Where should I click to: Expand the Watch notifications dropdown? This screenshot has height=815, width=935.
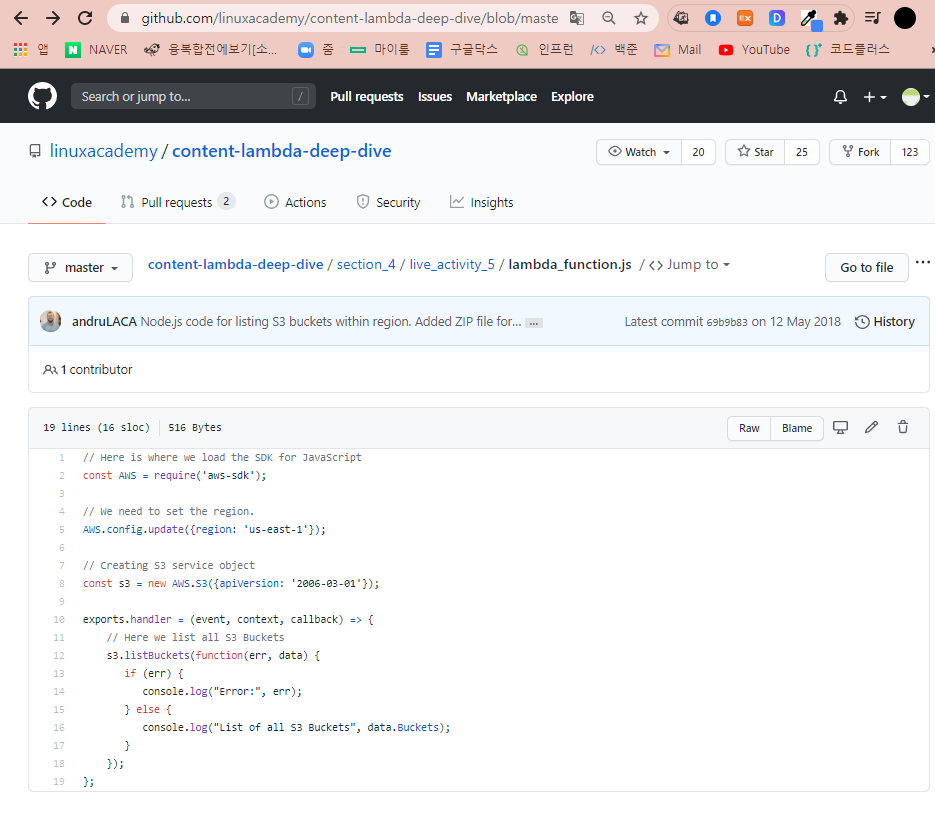coord(639,152)
